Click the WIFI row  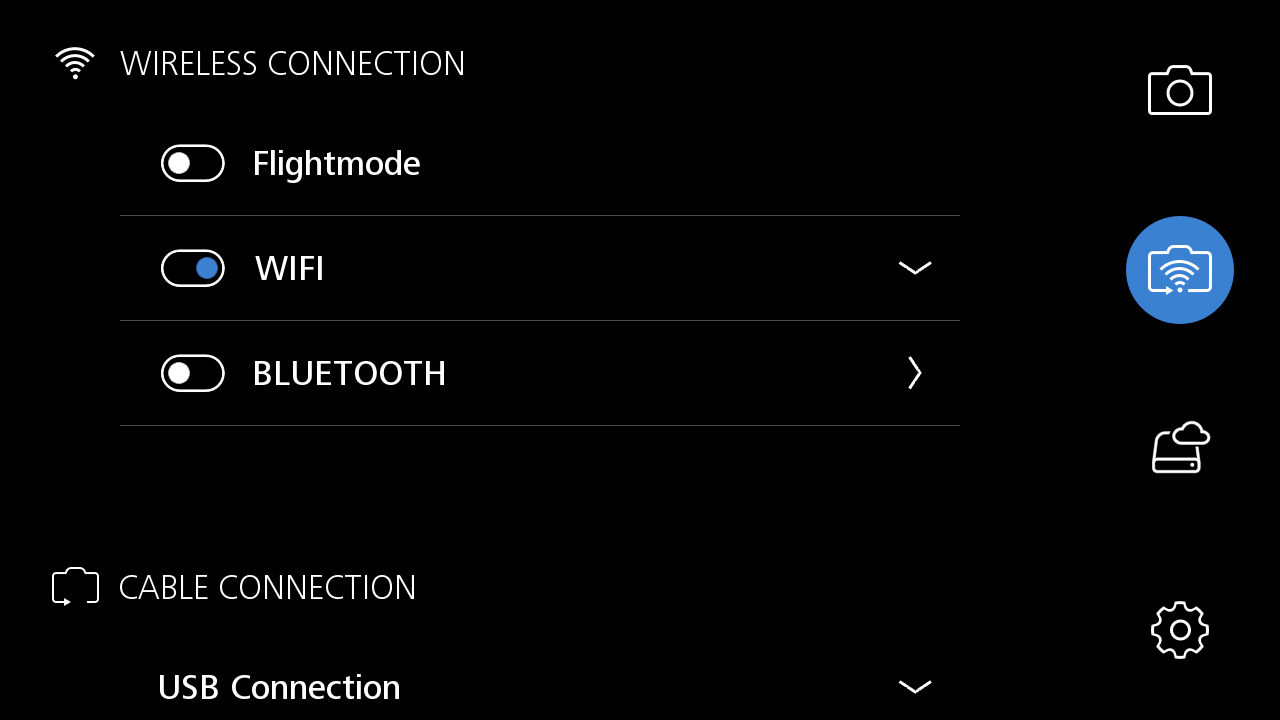(289, 268)
